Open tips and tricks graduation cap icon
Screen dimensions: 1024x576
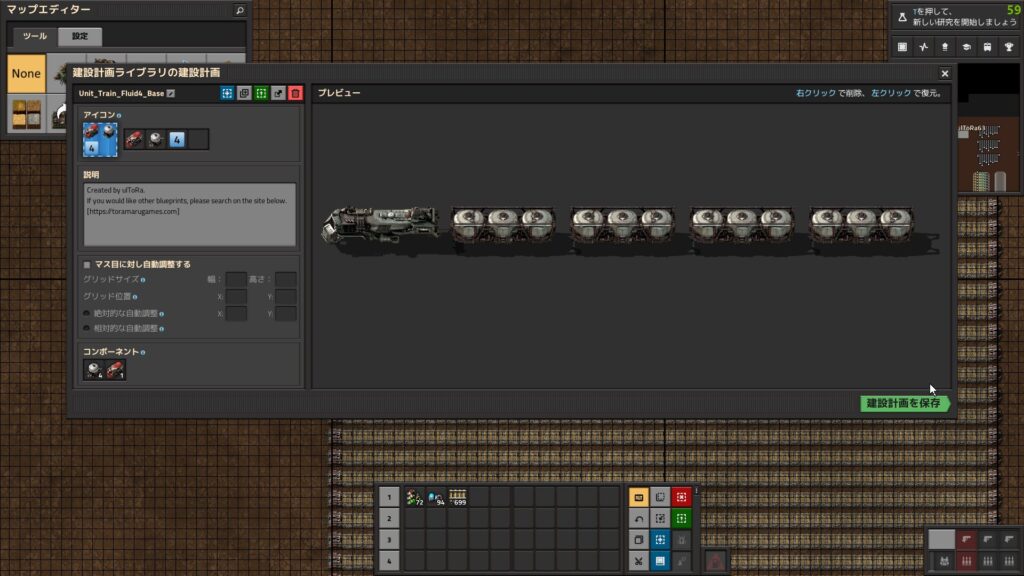[967, 47]
